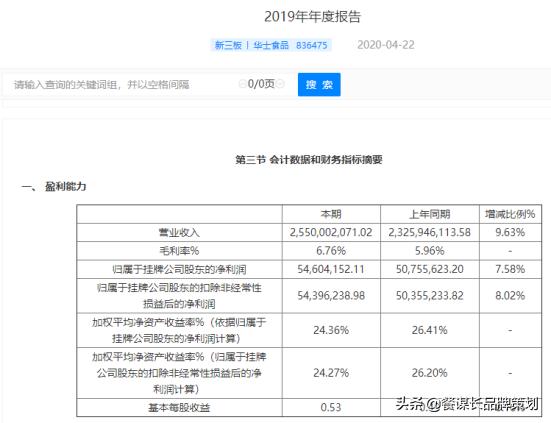Select the date text 2020-04-22
Viewport: 551px width, 423px height.
[x=385, y=45]
